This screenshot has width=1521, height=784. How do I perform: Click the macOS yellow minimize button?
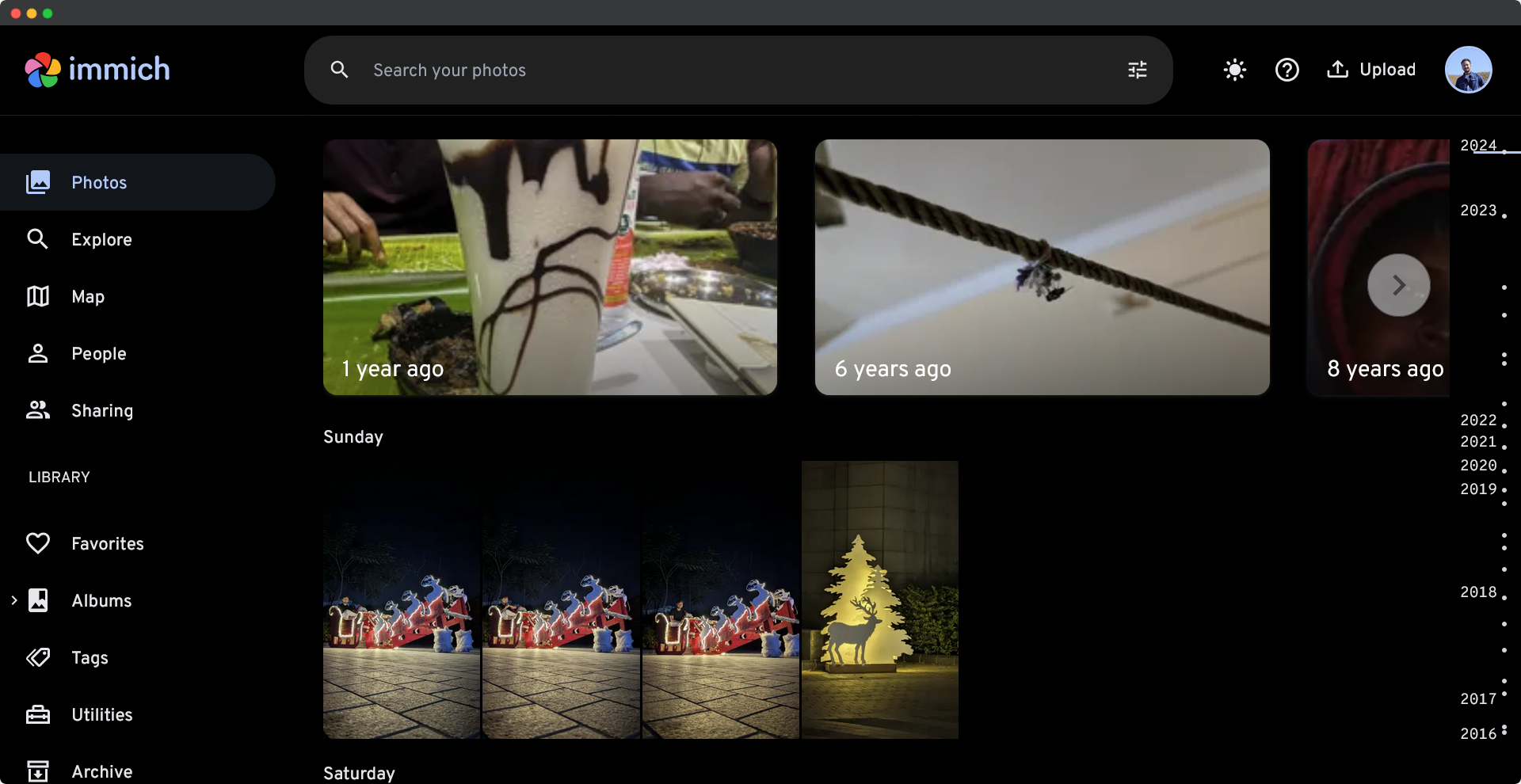tap(32, 13)
